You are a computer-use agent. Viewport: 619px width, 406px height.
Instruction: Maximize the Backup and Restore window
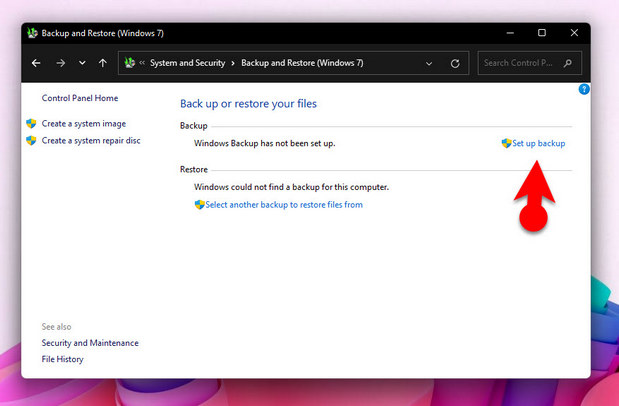pyautogui.click(x=542, y=33)
